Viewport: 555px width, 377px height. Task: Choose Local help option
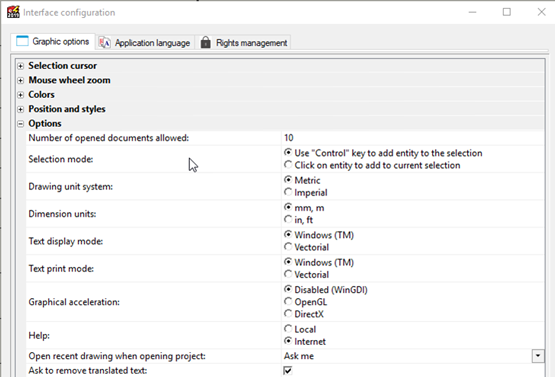pyautogui.click(x=288, y=329)
